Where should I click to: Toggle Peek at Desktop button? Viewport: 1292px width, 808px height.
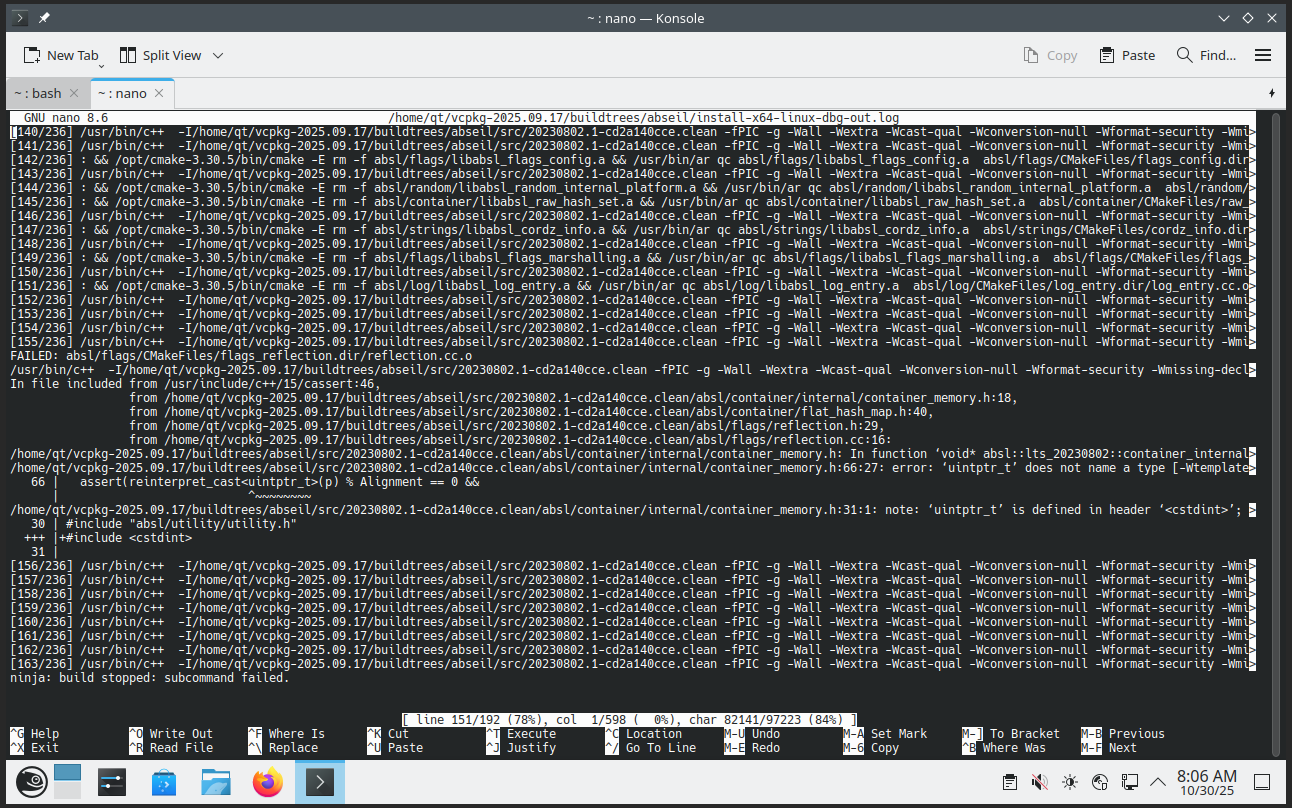pos(1262,782)
